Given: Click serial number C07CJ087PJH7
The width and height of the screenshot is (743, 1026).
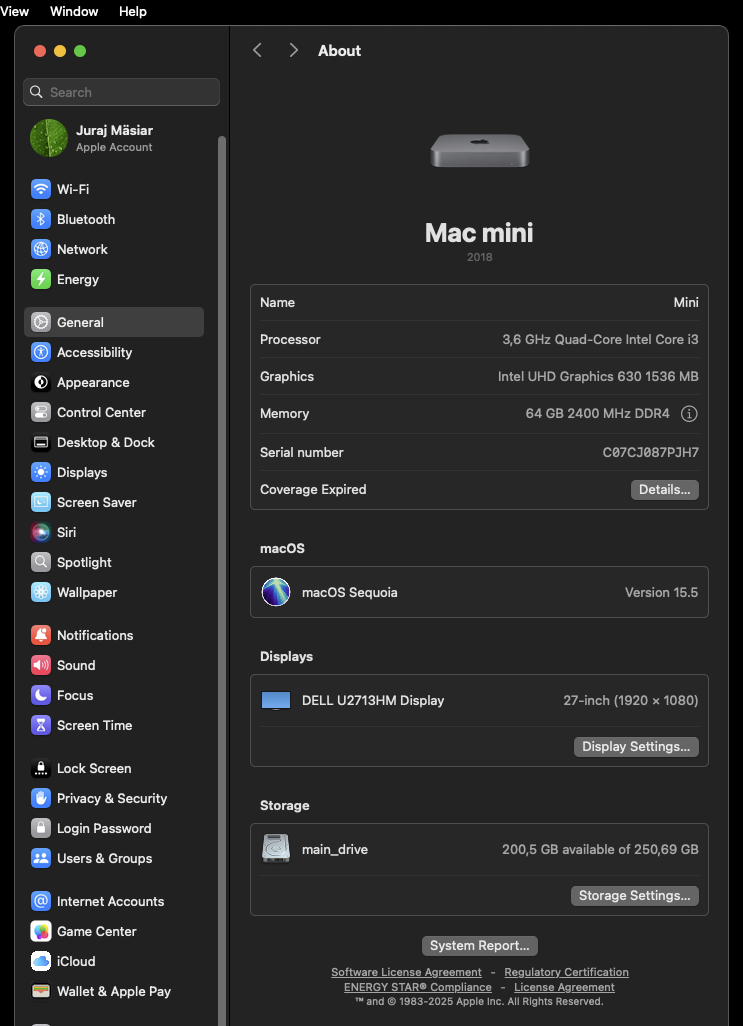Looking at the screenshot, I should (x=651, y=452).
